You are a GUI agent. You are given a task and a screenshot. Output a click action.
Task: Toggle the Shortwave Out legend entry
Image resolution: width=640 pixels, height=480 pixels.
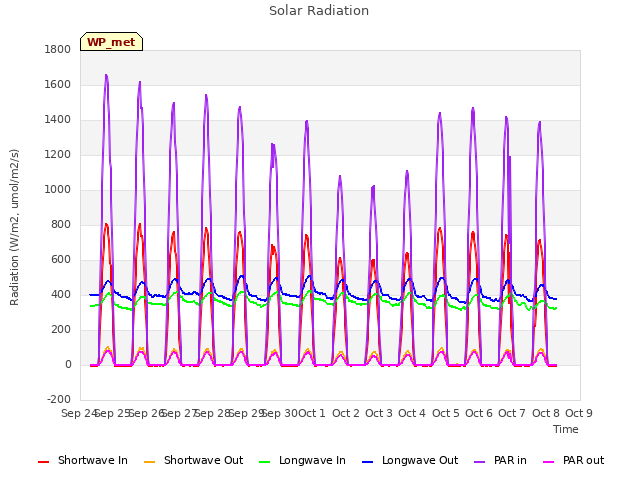tap(193, 461)
